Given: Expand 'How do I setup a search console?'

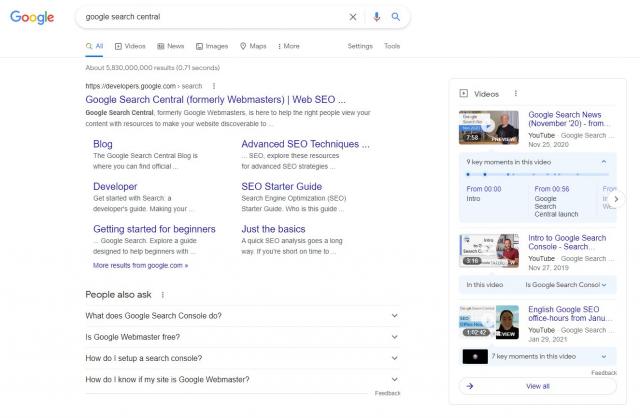Looking at the screenshot, I should 243,358.
